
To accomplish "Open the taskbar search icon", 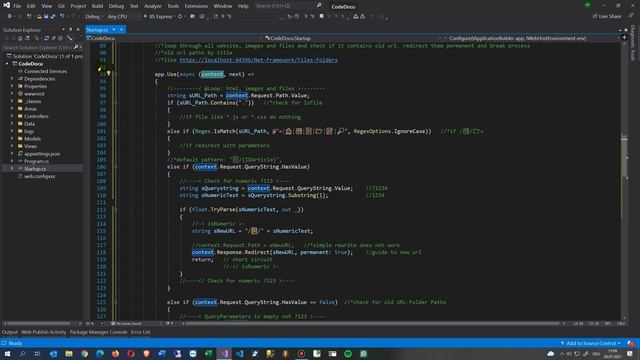I will click(x=22, y=354).
